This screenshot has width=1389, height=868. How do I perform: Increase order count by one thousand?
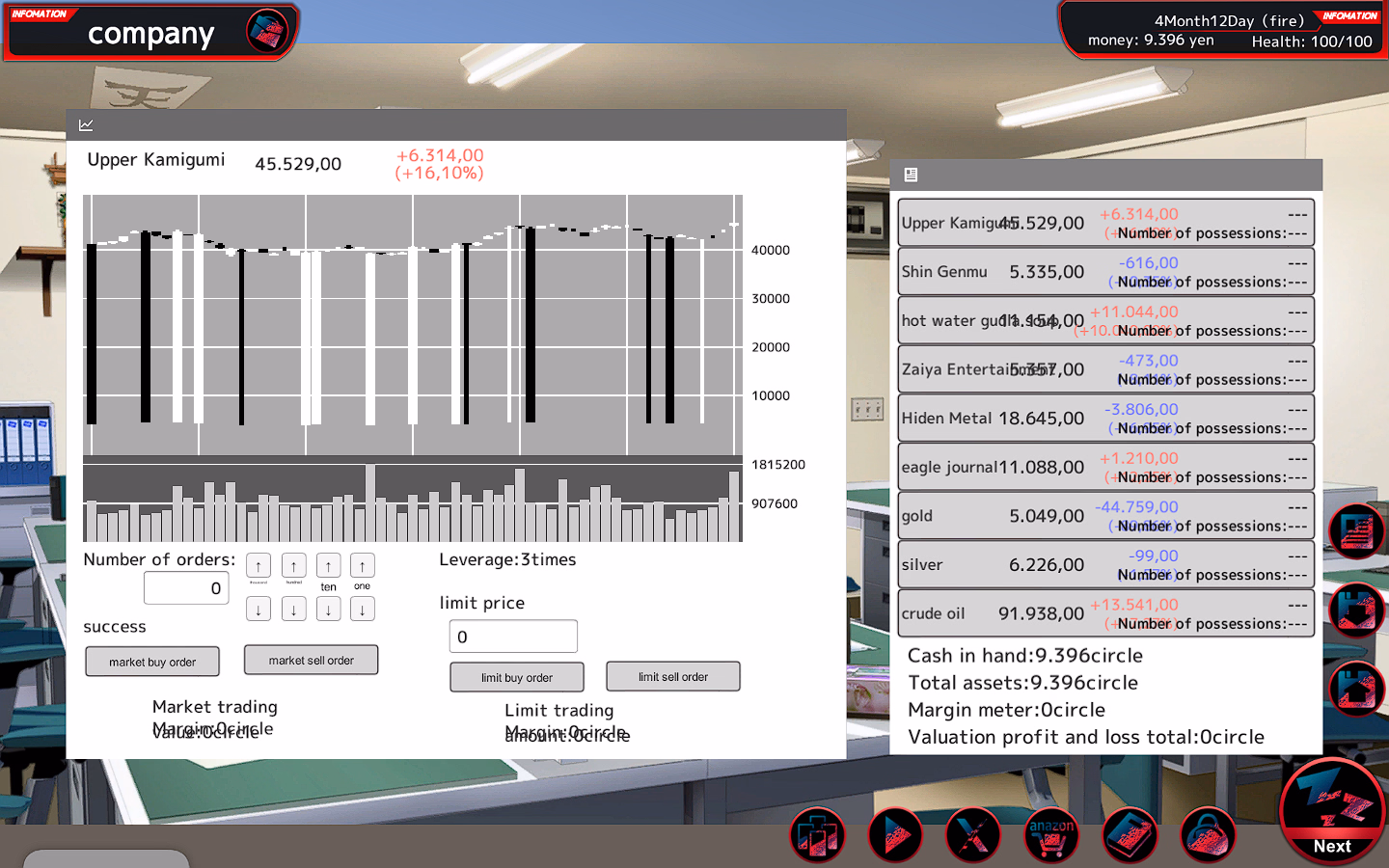click(x=259, y=566)
